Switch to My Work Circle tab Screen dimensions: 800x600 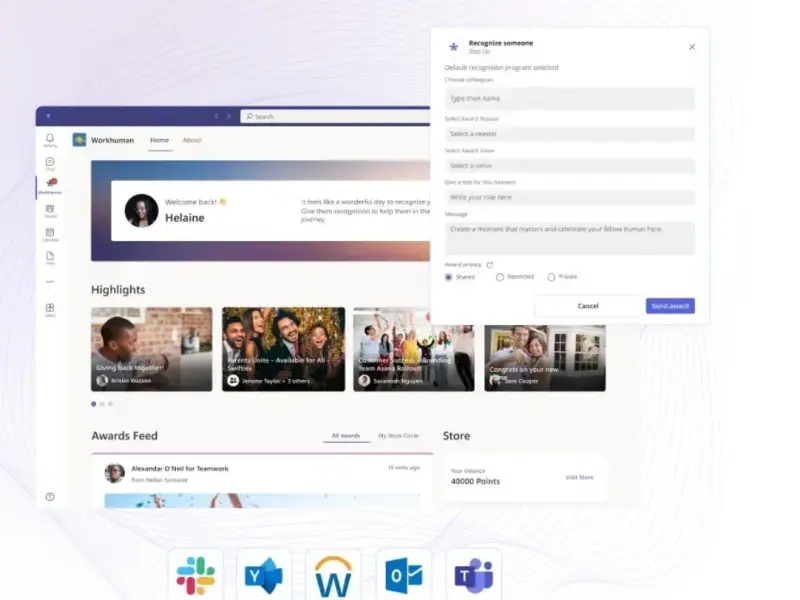tap(398, 436)
